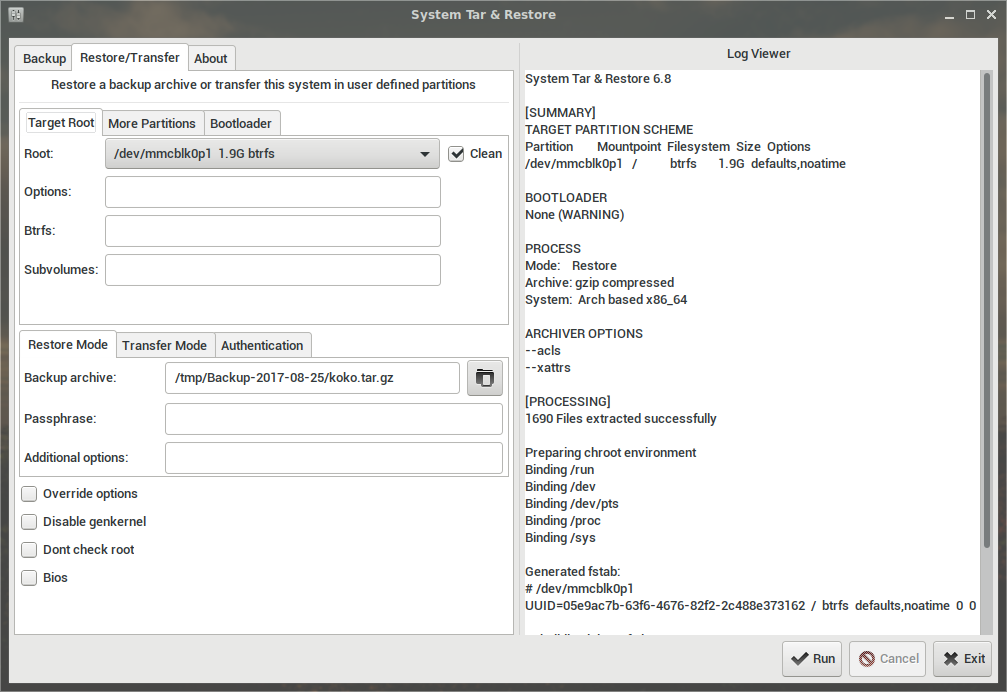Screen dimensions: 1007x692
Task: Maximize the System Tar & Restore window
Action: 970,15
